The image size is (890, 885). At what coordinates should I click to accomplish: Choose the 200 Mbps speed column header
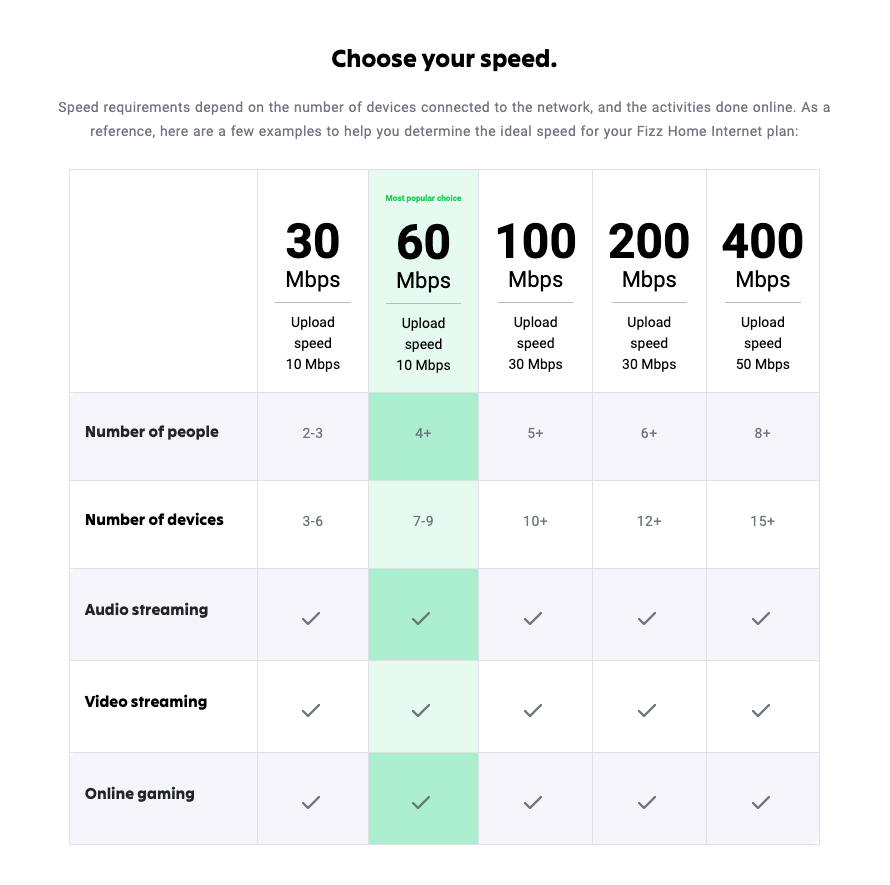tap(649, 255)
